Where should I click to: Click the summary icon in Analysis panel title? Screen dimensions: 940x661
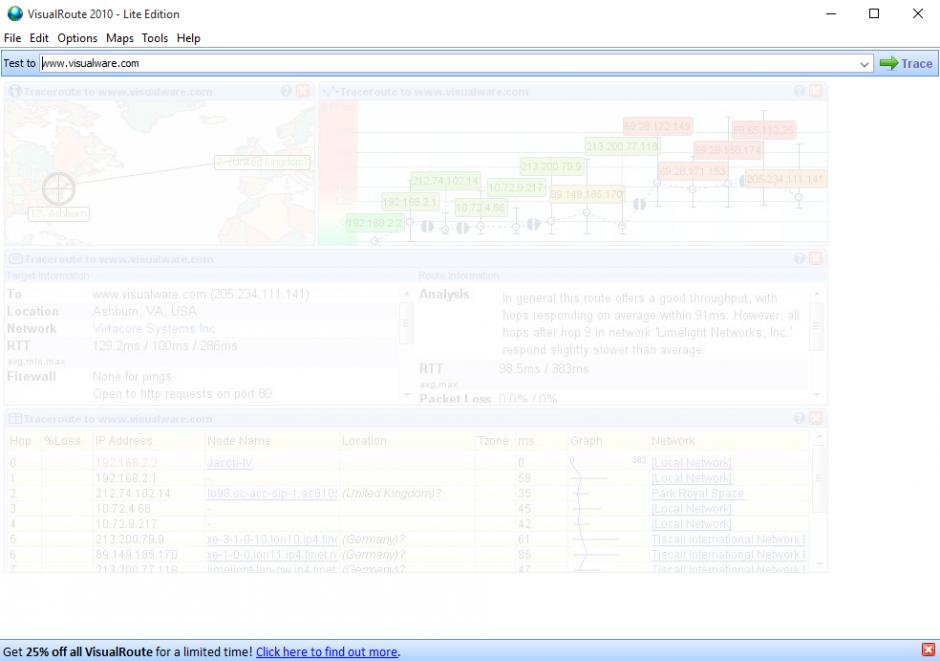[x=16, y=259]
